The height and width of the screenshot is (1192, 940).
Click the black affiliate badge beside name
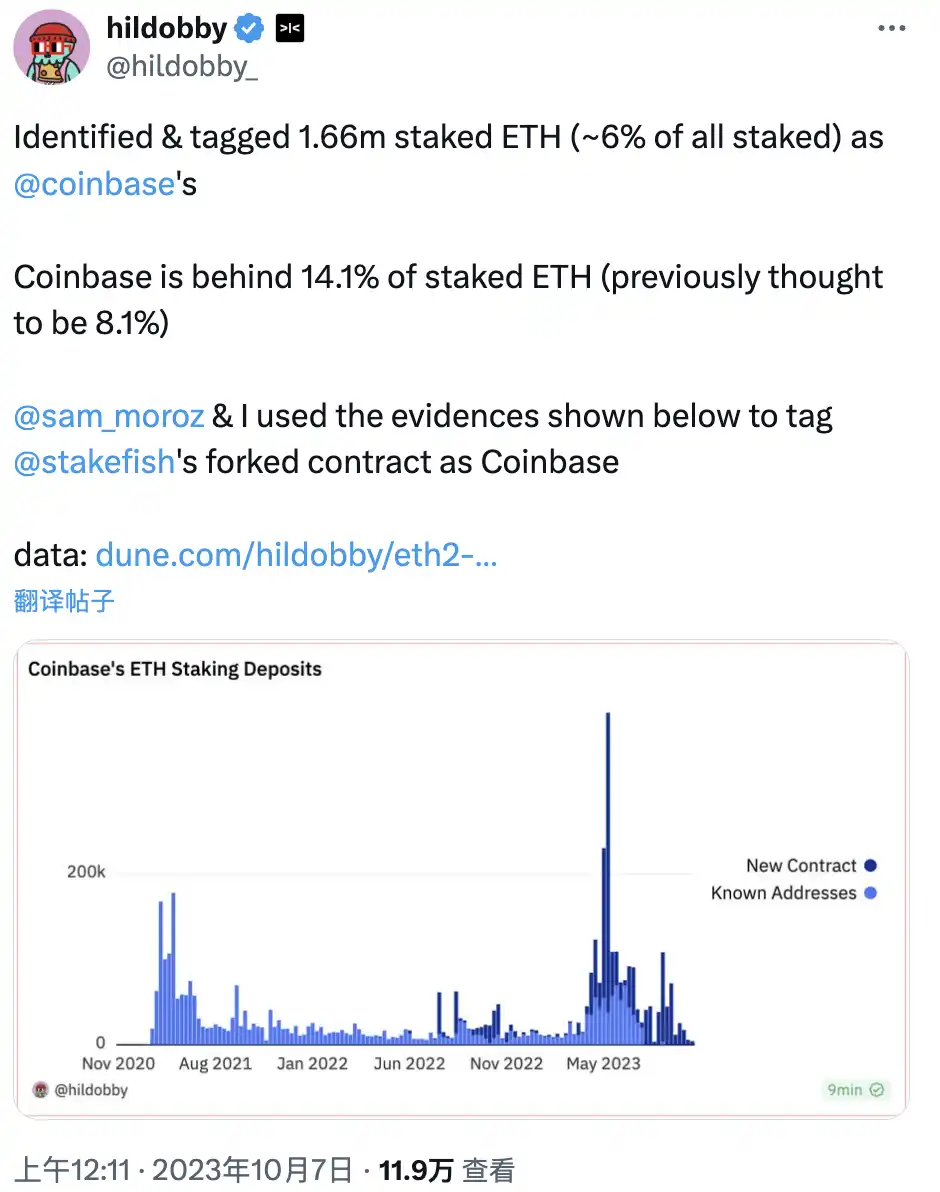click(x=289, y=30)
